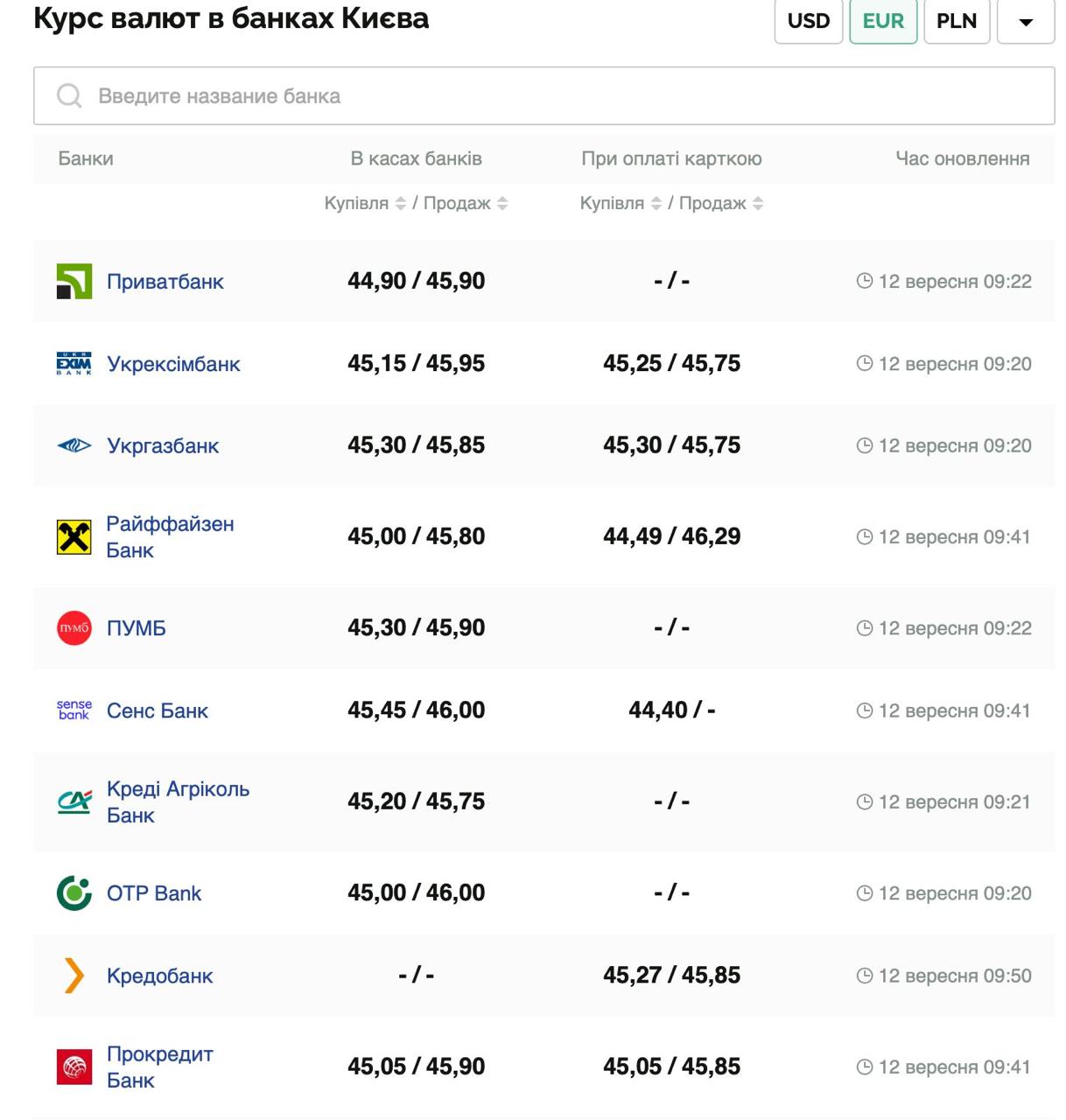The image size is (1066, 1120).
Task: Click the Privatbank green logo icon
Action: (x=74, y=282)
